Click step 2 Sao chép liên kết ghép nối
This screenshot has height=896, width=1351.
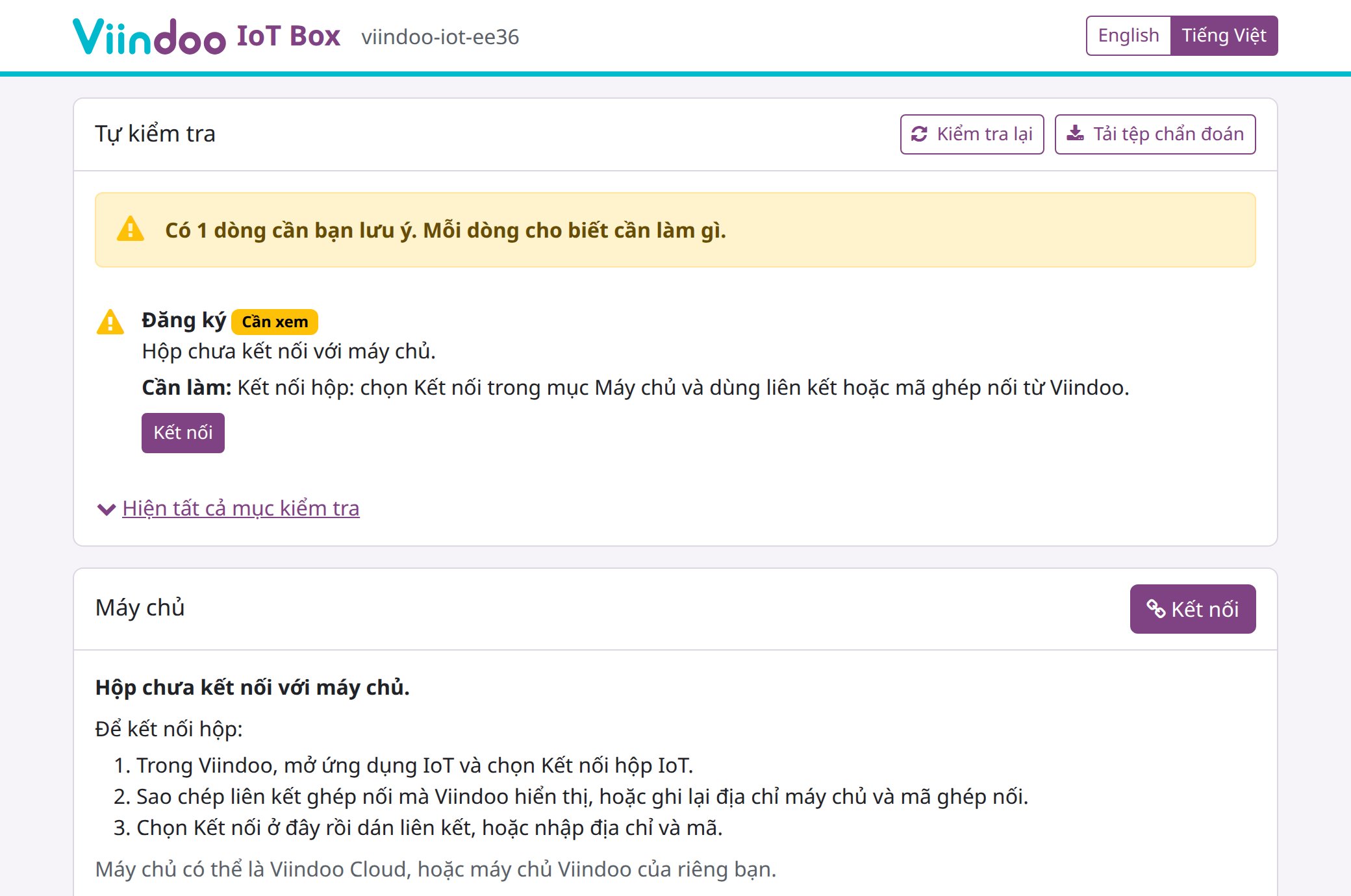coord(582,797)
